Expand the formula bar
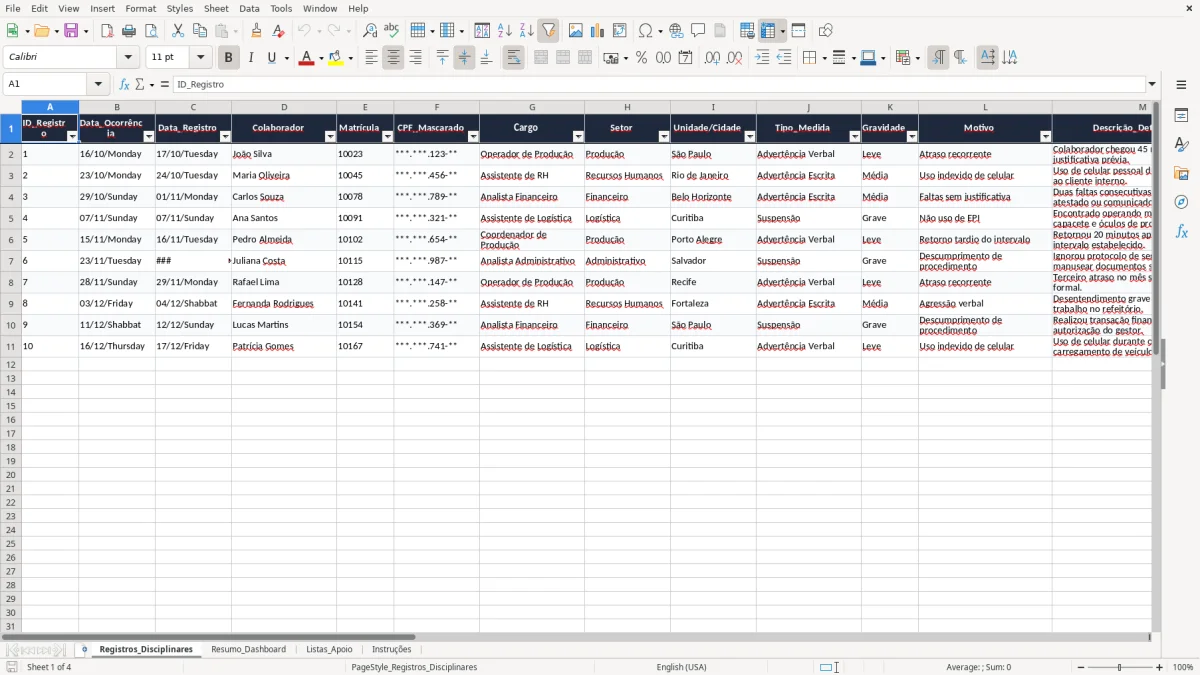 pos(1152,85)
